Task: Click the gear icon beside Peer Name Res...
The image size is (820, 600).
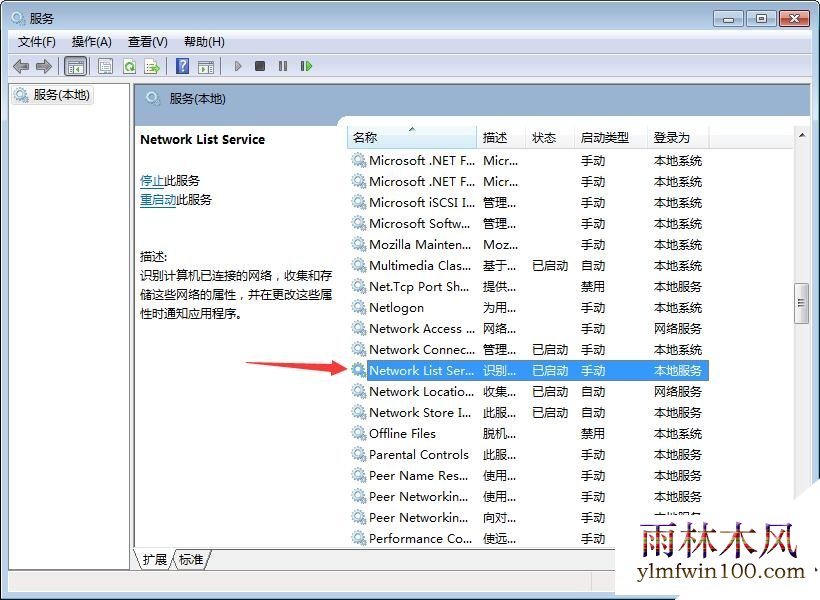Action: (x=359, y=475)
